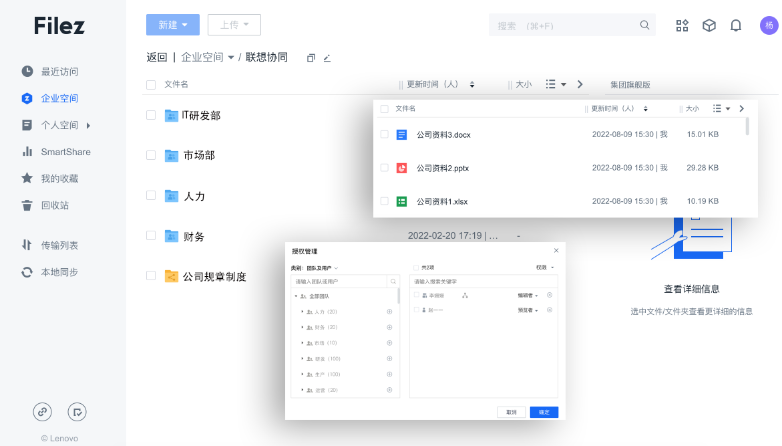The height and width of the screenshot is (446, 782).
Task: Check the 人力 folder checkbox
Action: pyautogui.click(x=151, y=195)
